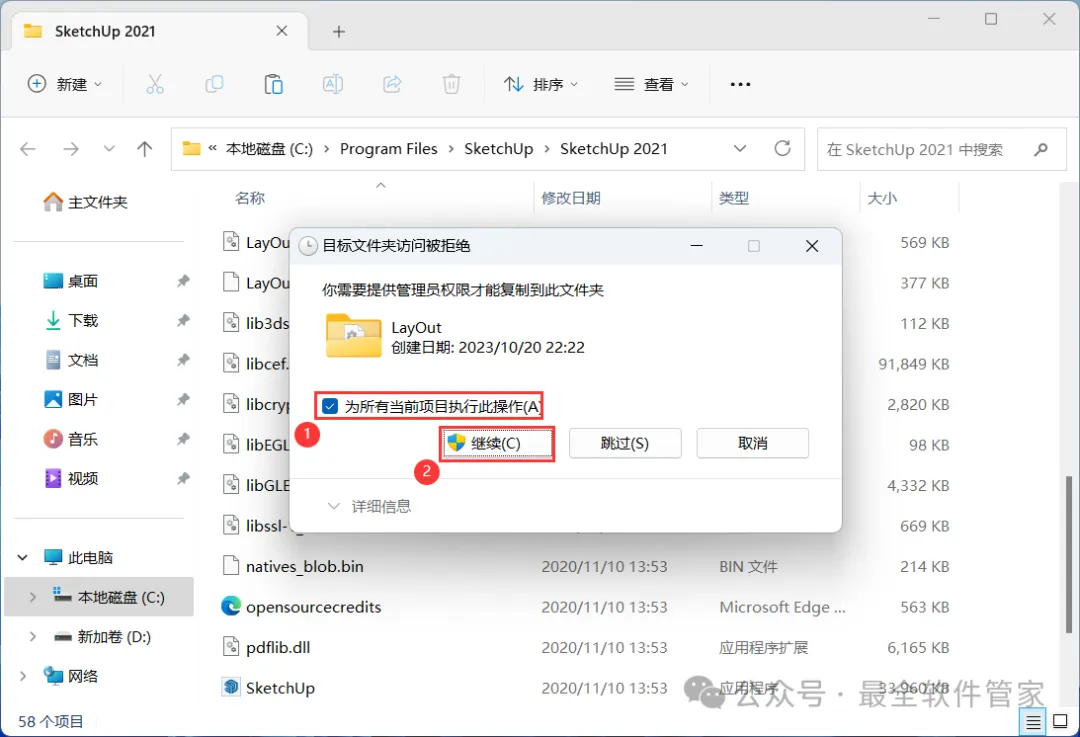Click SketchUp segment in breadcrumb path

(x=499, y=149)
